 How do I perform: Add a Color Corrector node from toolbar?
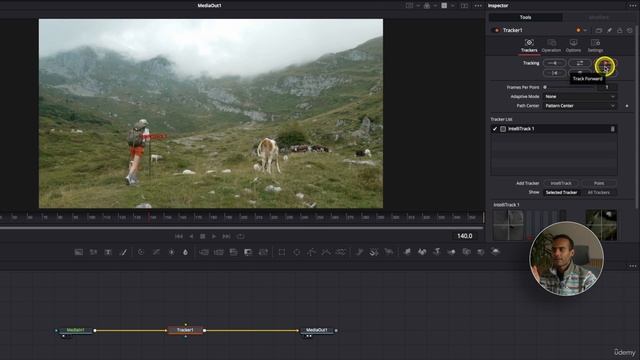click(x=141, y=252)
